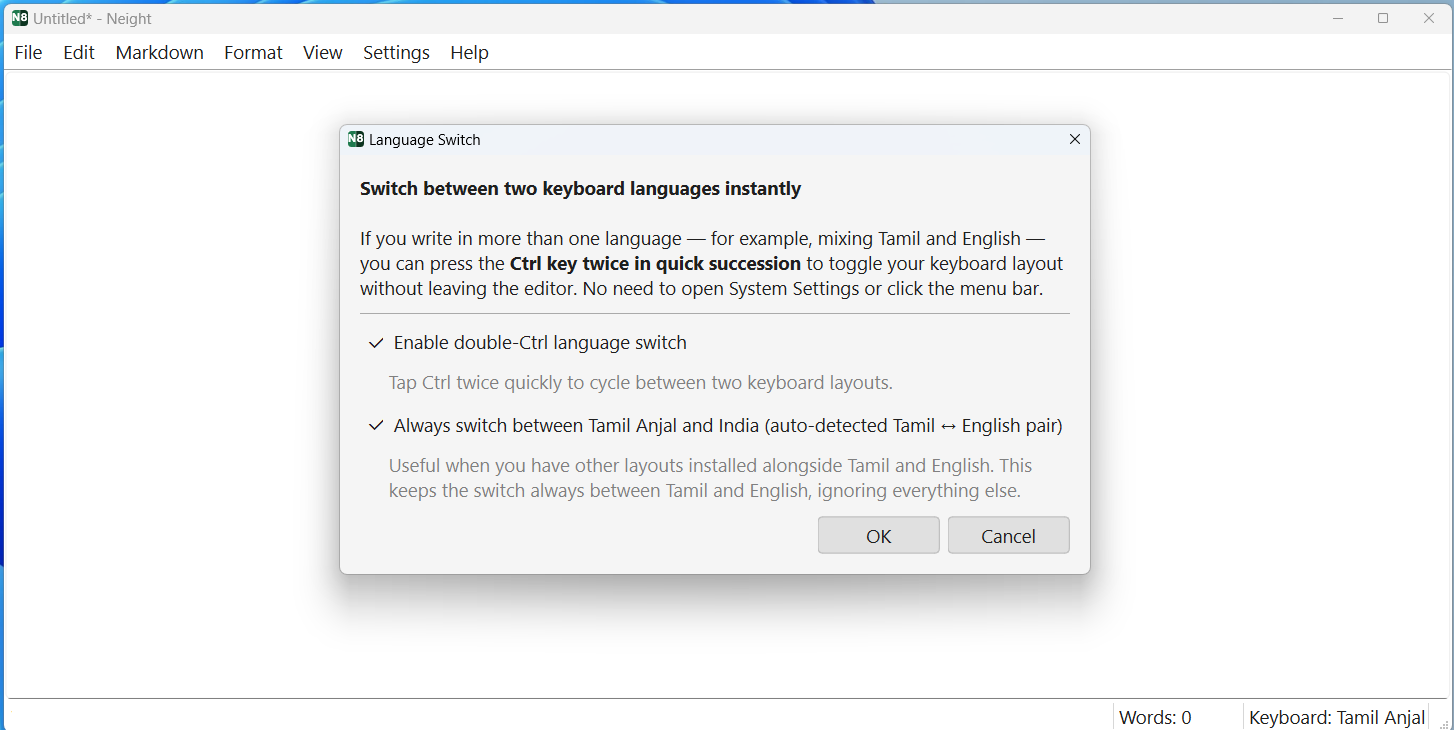Click the Keyboard: Tamil Anjal status entry
The width and height of the screenshot is (1454, 730).
tap(1337, 717)
